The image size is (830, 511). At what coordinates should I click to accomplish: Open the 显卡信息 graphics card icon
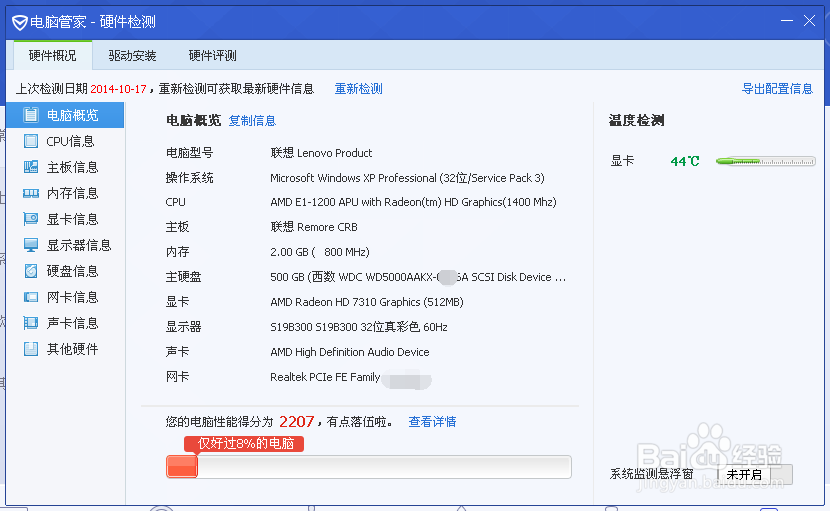tap(31, 219)
